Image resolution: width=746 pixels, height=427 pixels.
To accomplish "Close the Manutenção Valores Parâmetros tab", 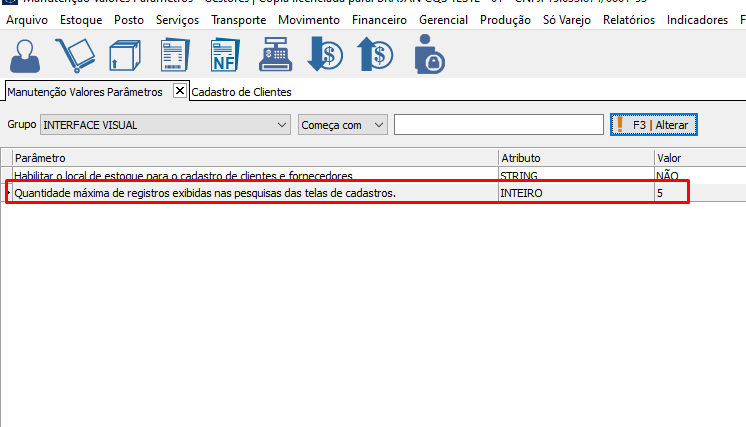I will coord(180,91).
